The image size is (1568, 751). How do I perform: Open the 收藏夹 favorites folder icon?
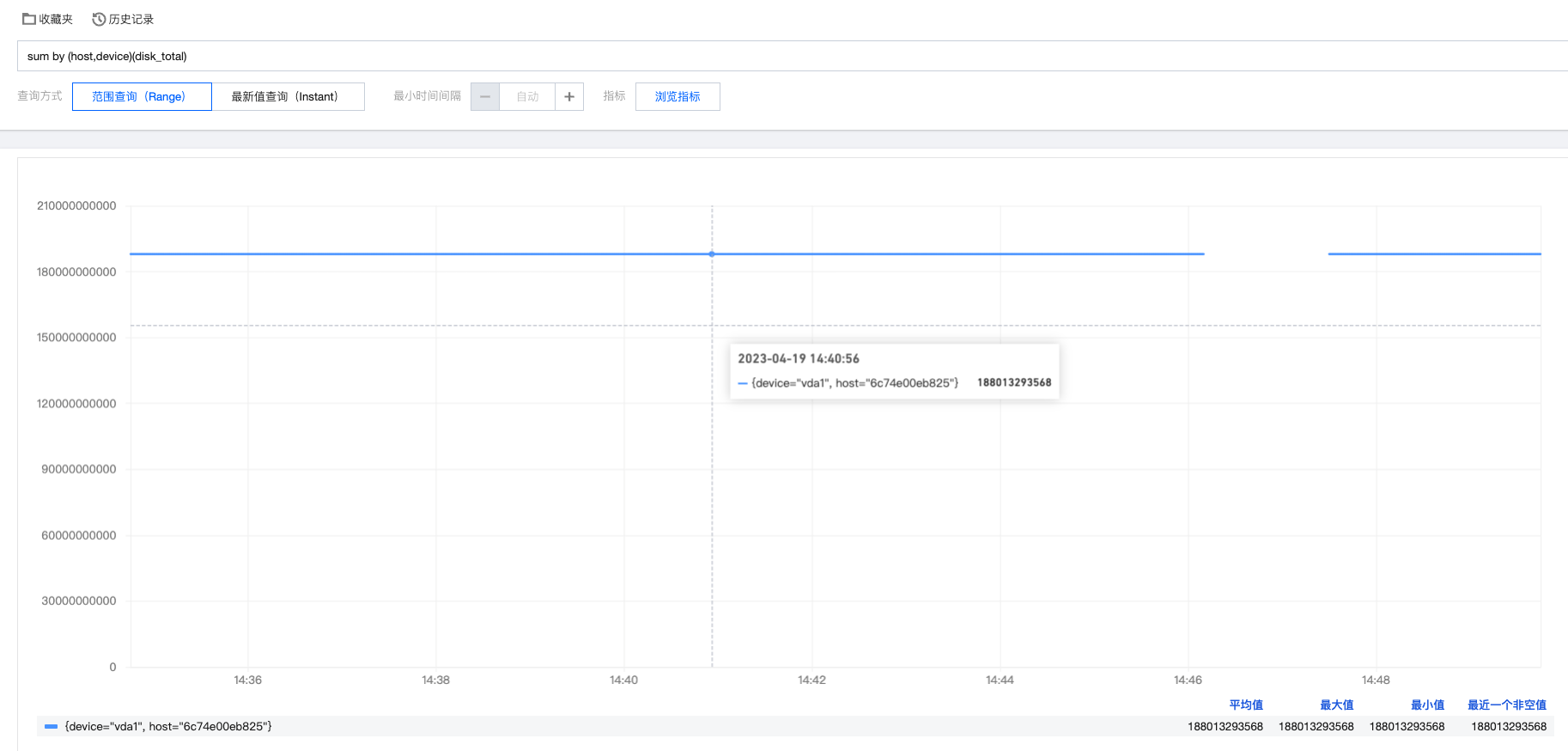tap(28, 19)
